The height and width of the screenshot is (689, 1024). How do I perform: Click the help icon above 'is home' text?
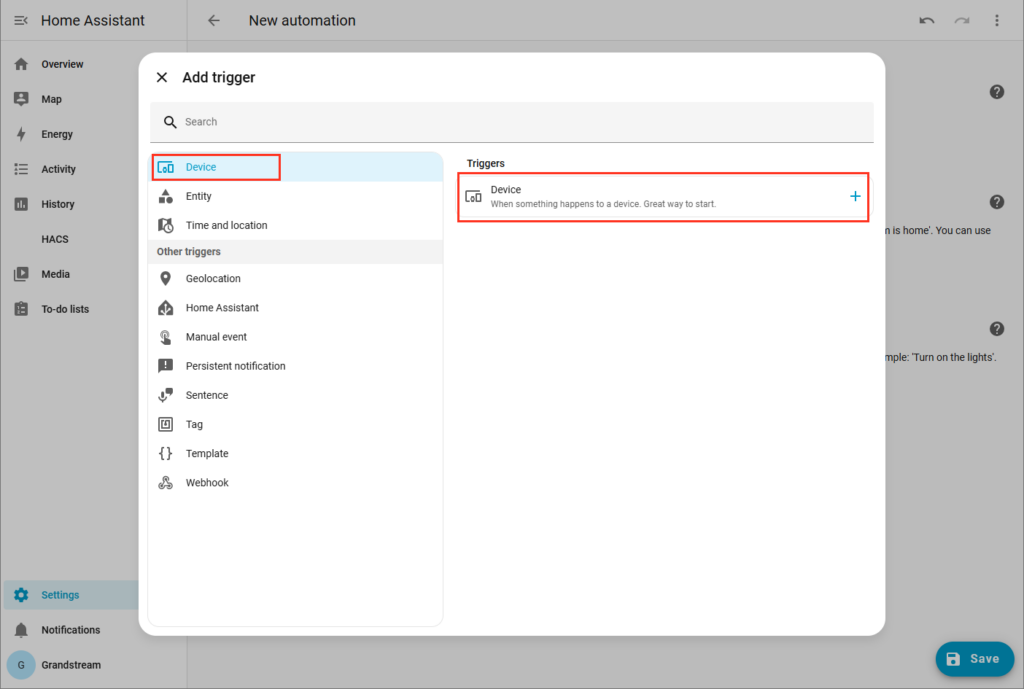pos(997,202)
